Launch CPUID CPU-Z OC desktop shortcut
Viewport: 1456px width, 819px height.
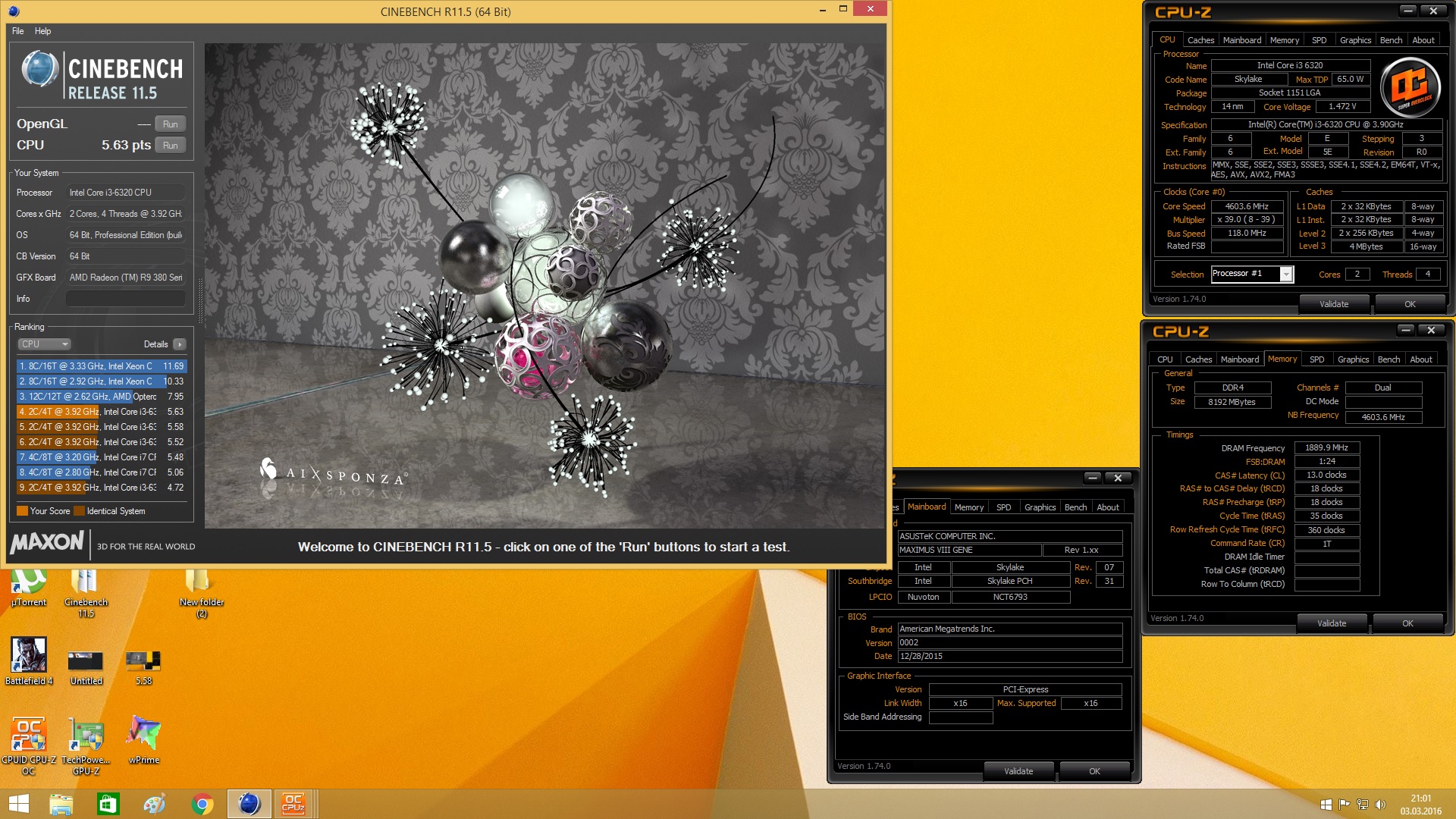coord(29,745)
